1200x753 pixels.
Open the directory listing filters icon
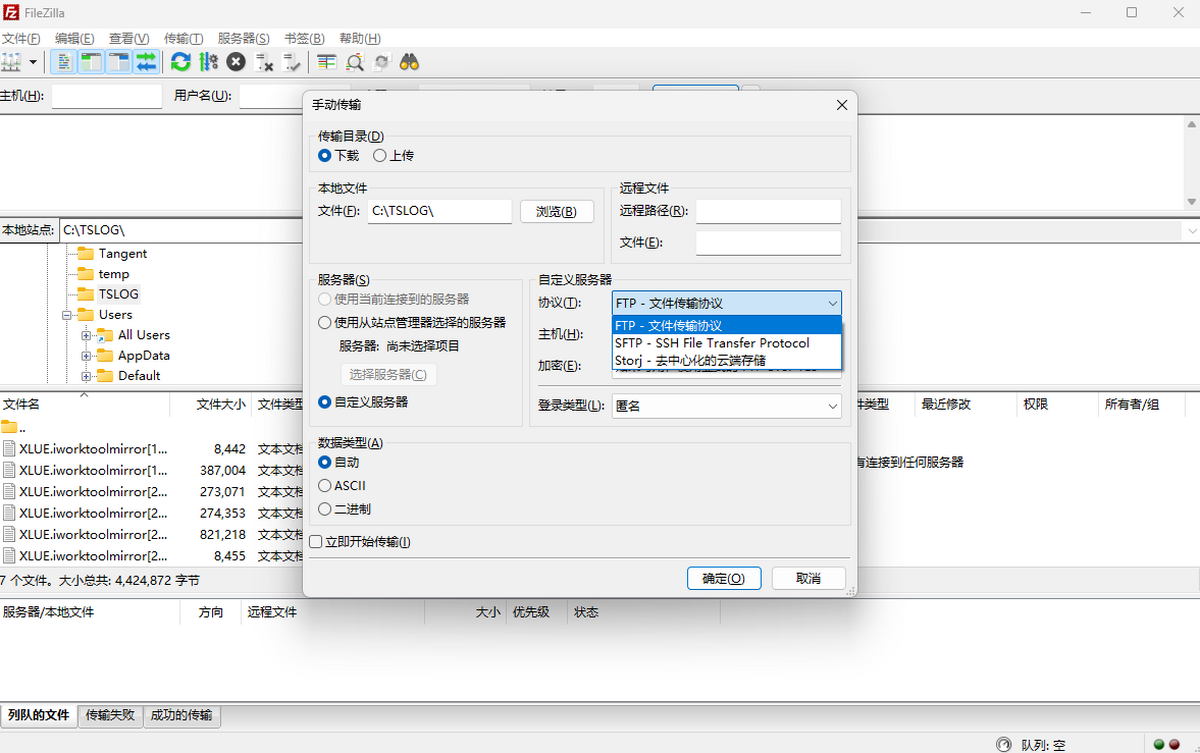coord(327,62)
